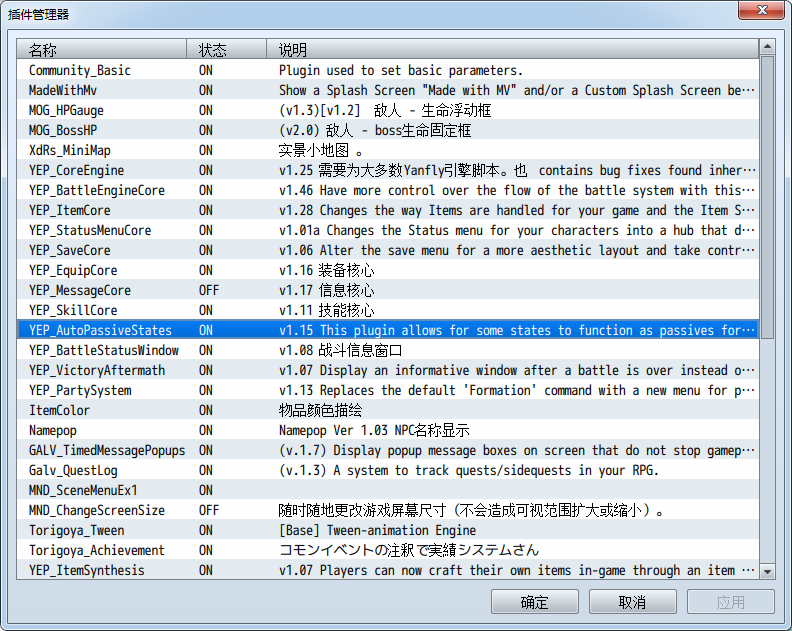The height and width of the screenshot is (631, 792).
Task: Click the 取消 button
Action: point(632,602)
